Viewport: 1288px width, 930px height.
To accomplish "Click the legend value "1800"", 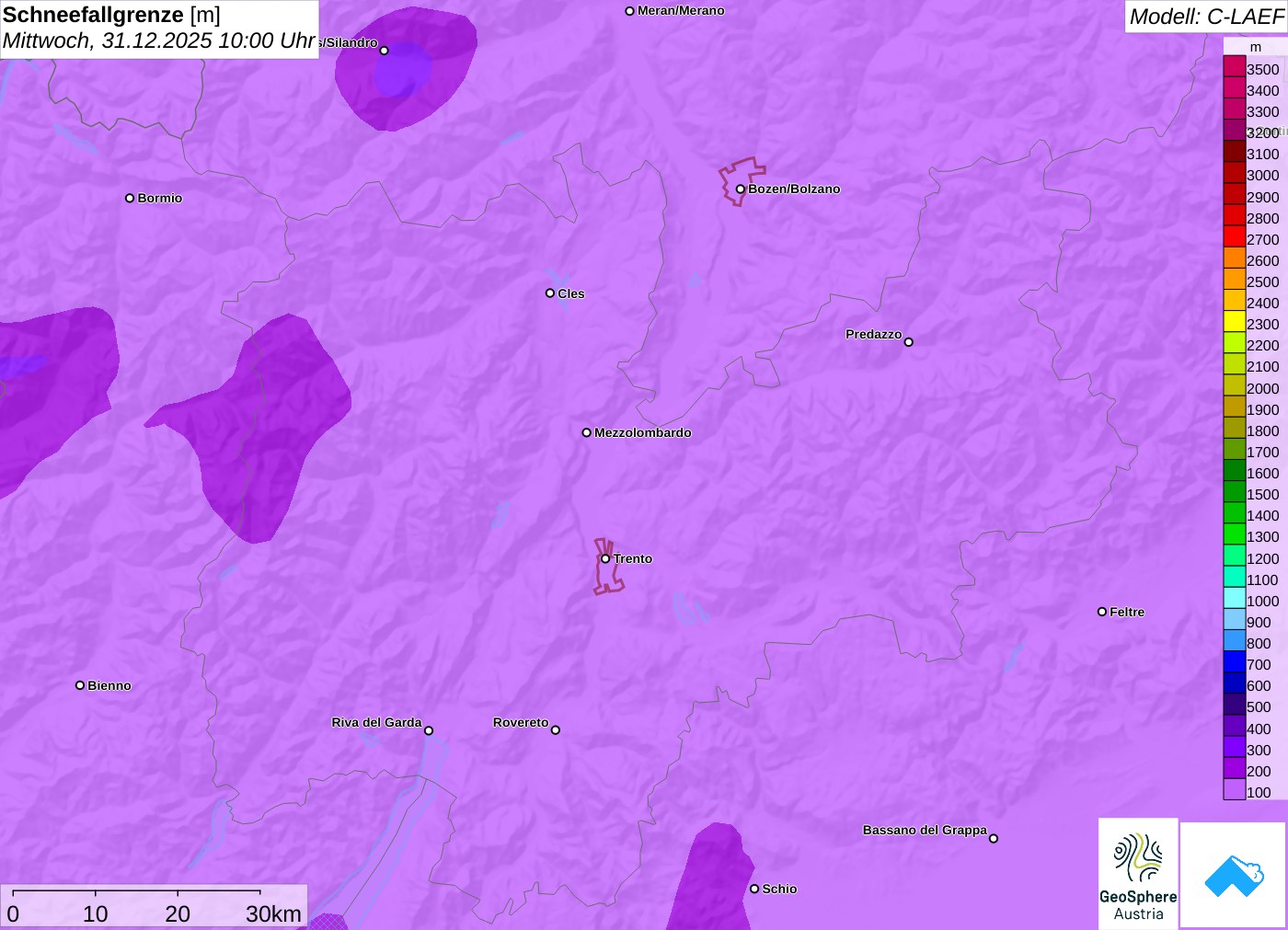I will click(1263, 431).
